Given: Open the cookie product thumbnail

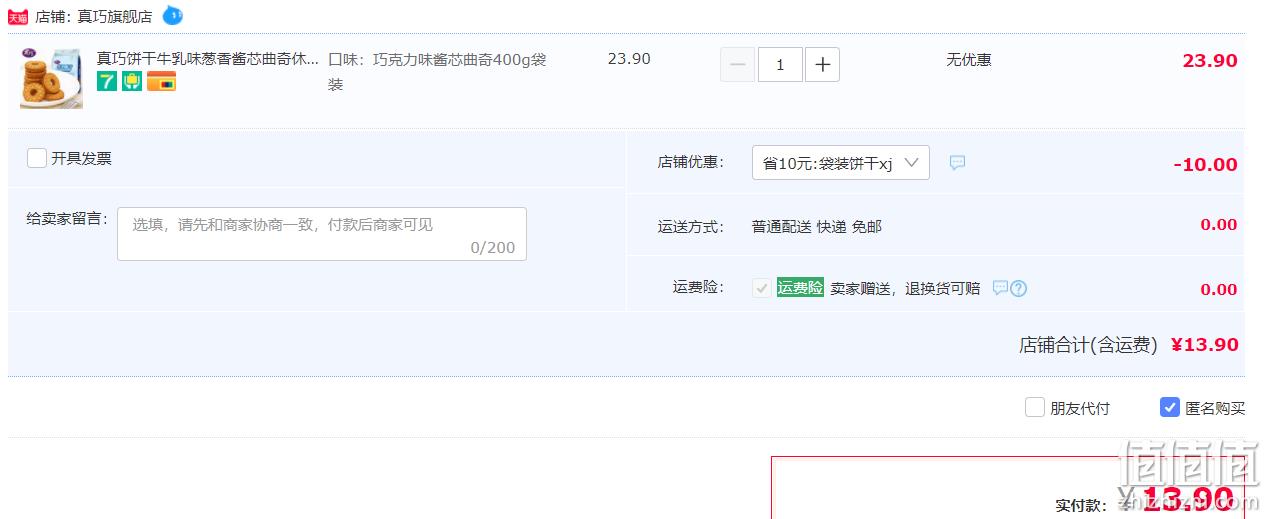Looking at the screenshot, I should click(x=51, y=77).
